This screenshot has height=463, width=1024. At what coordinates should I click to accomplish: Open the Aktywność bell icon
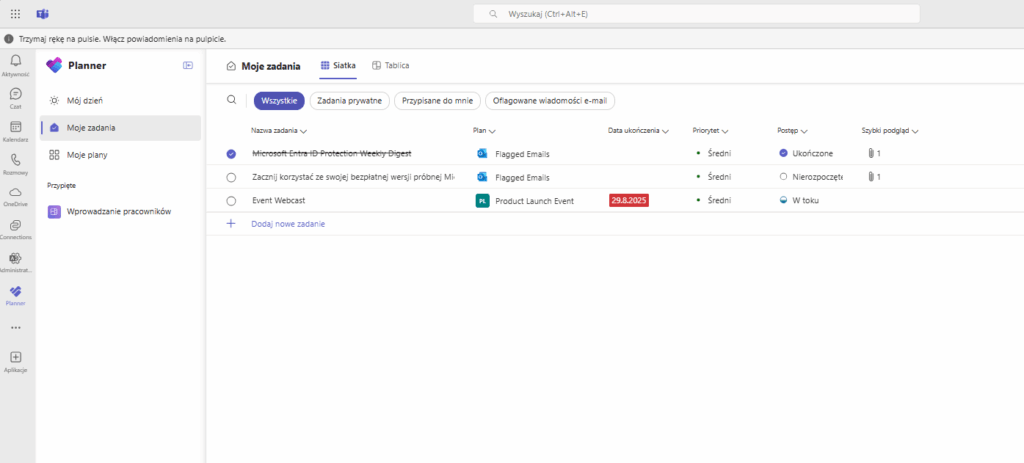pyautogui.click(x=15, y=62)
